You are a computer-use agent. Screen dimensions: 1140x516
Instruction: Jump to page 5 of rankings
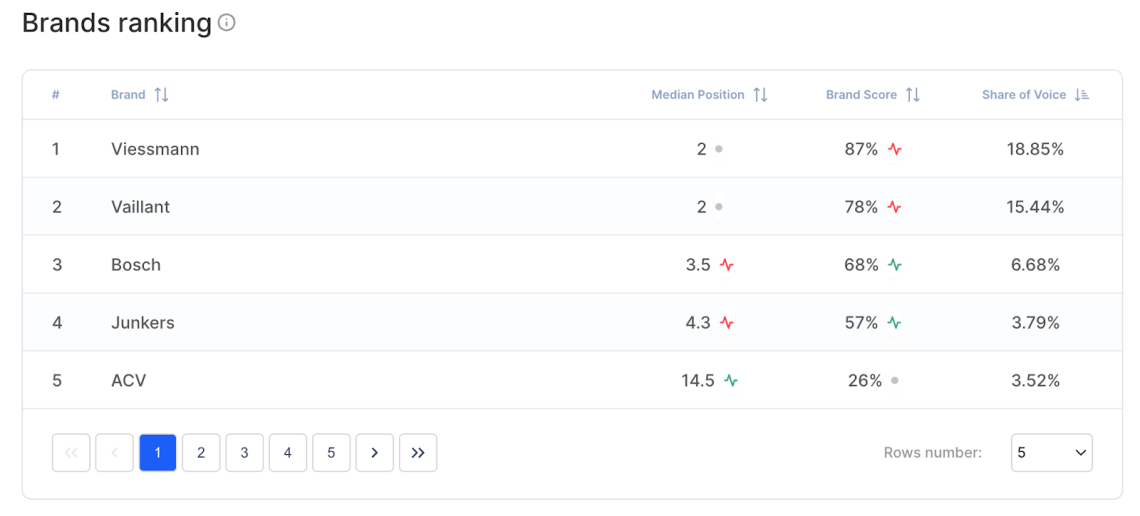[331, 453]
